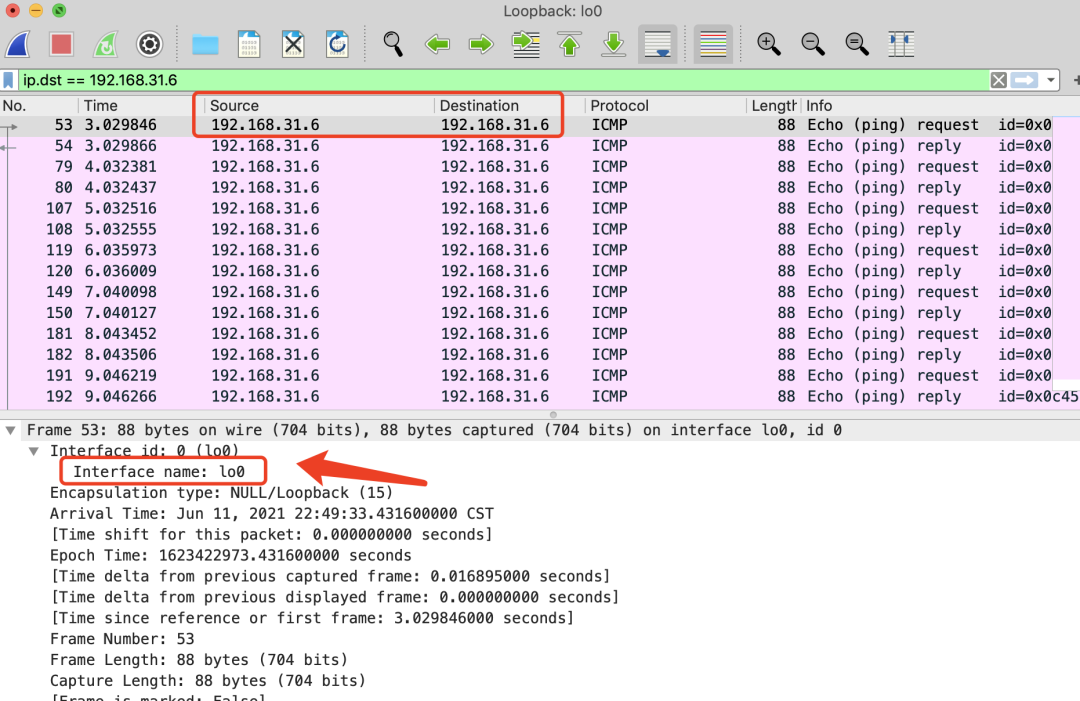
Task: Open a capture file via folder icon
Action: click(x=205, y=44)
